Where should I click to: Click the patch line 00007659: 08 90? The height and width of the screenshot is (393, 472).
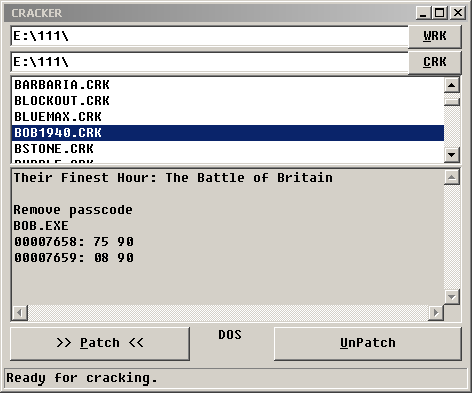pyautogui.click(x=73, y=258)
